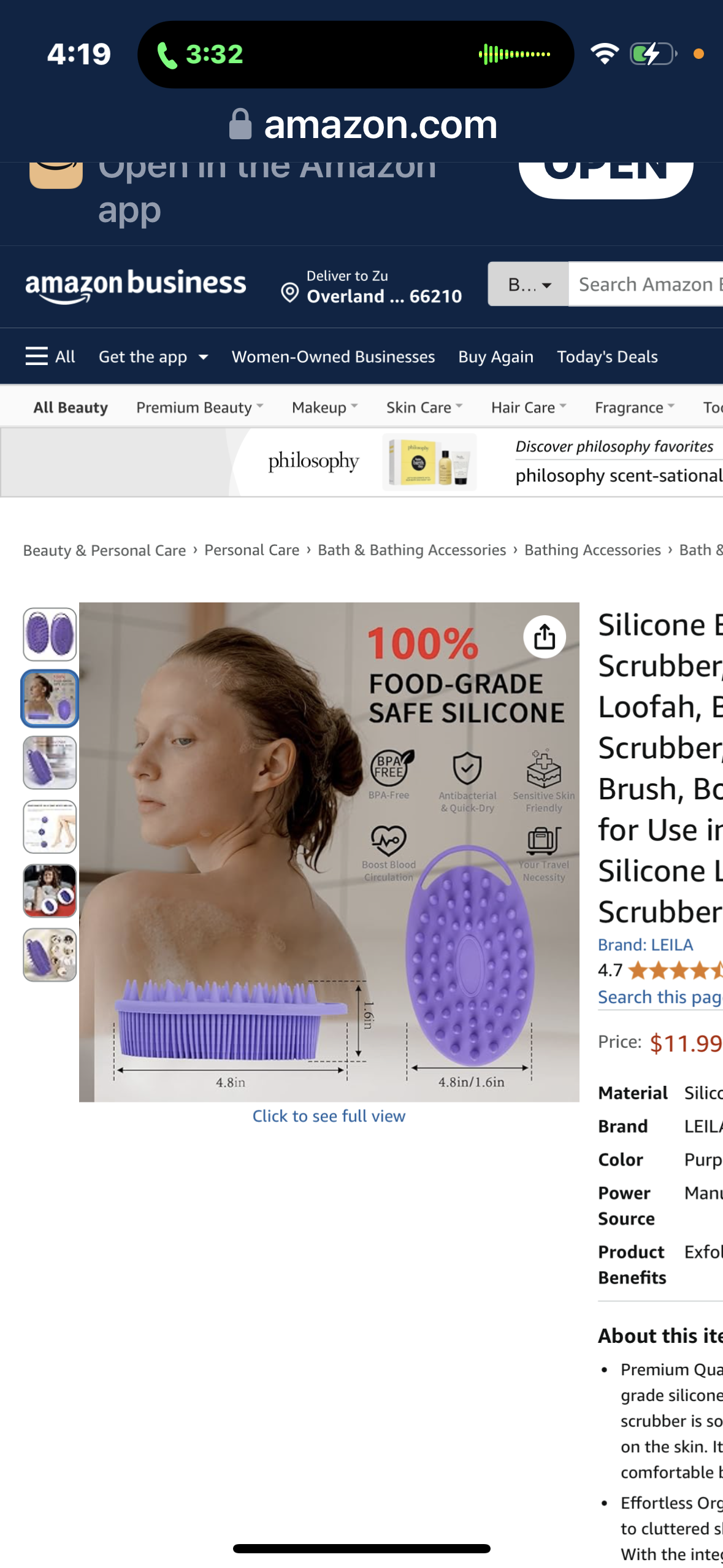Screen dimensions: 723x1568
Task: Select first purple scrubber pair thumbnail
Action: [50, 634]
